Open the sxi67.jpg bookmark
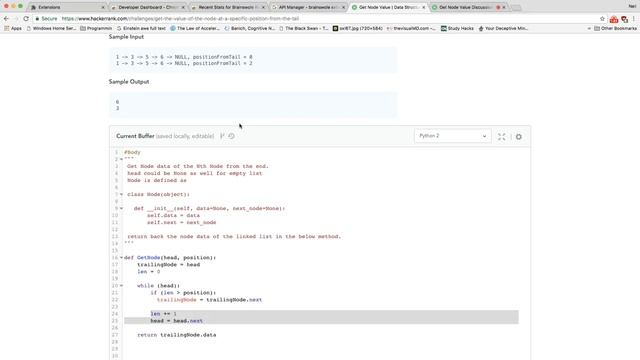This screenshot has width=640, height=360. pos(358,29)
